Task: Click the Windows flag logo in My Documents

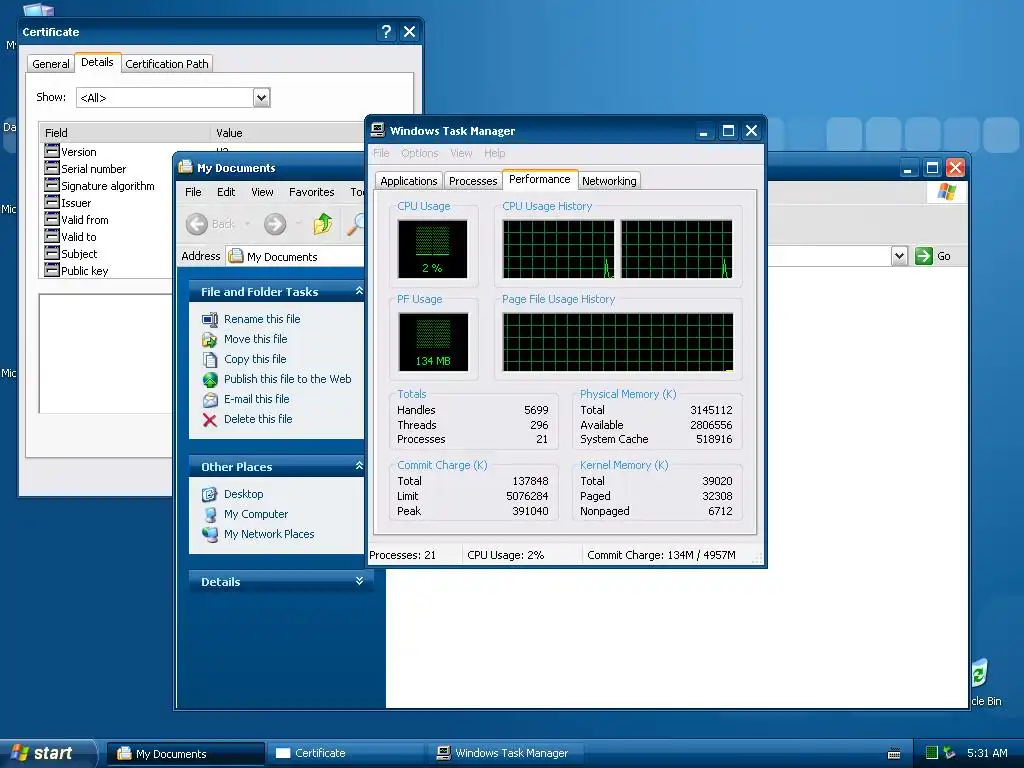Action: click(x=946, y=192)
